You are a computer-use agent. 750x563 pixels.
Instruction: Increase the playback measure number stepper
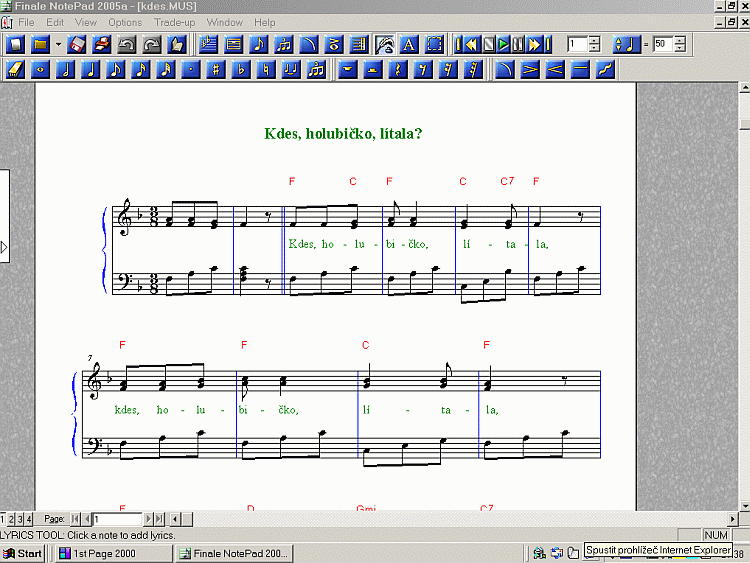pyautogui.click(x=594, y=40)
